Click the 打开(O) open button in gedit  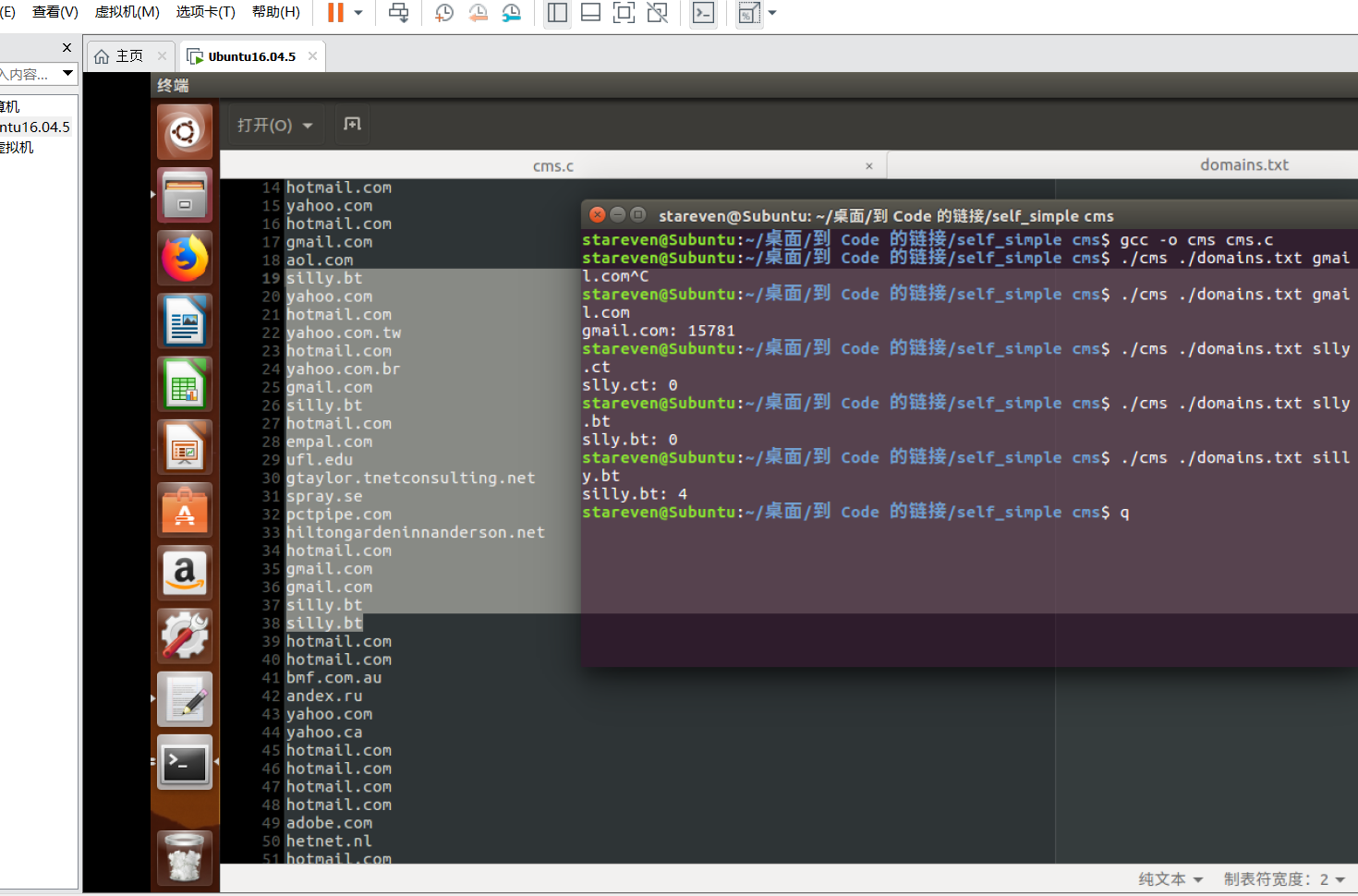(264, 125)
